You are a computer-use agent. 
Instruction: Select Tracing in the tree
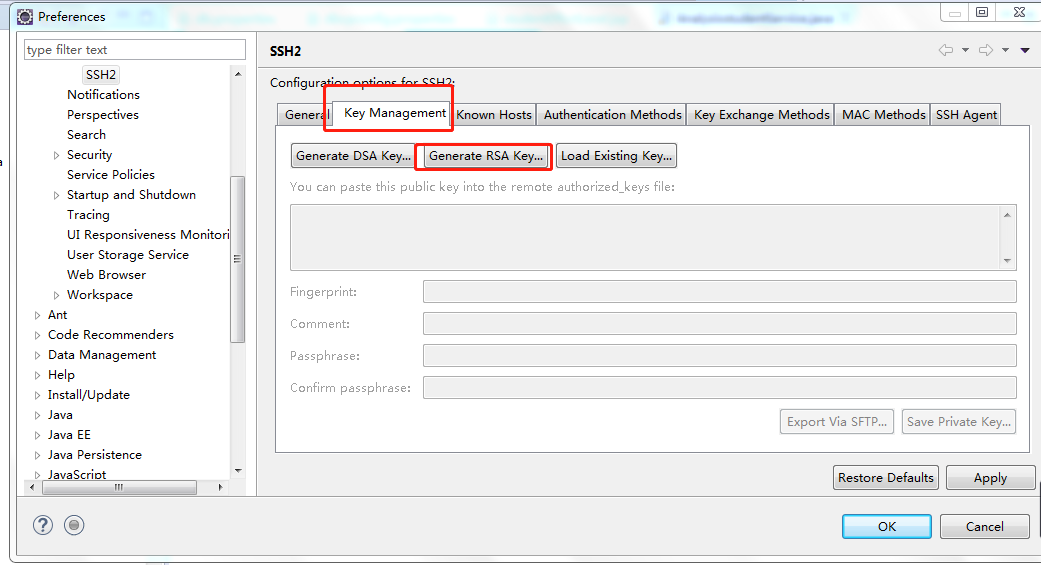tap(88, 214)
